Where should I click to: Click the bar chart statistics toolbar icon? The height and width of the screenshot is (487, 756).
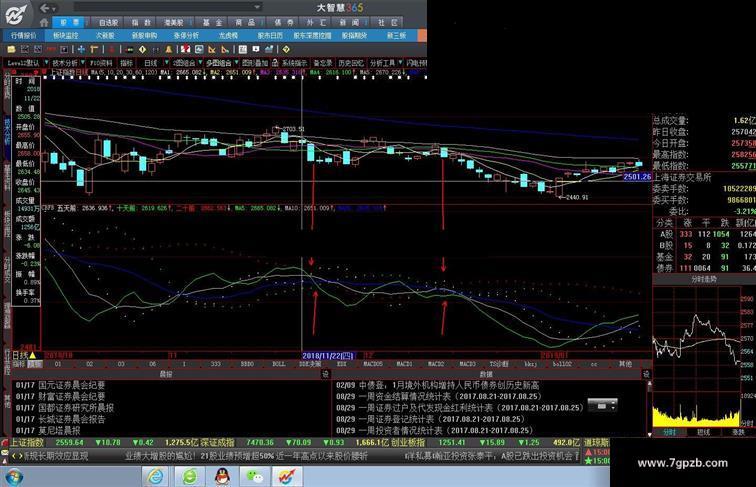click(269, 49)
